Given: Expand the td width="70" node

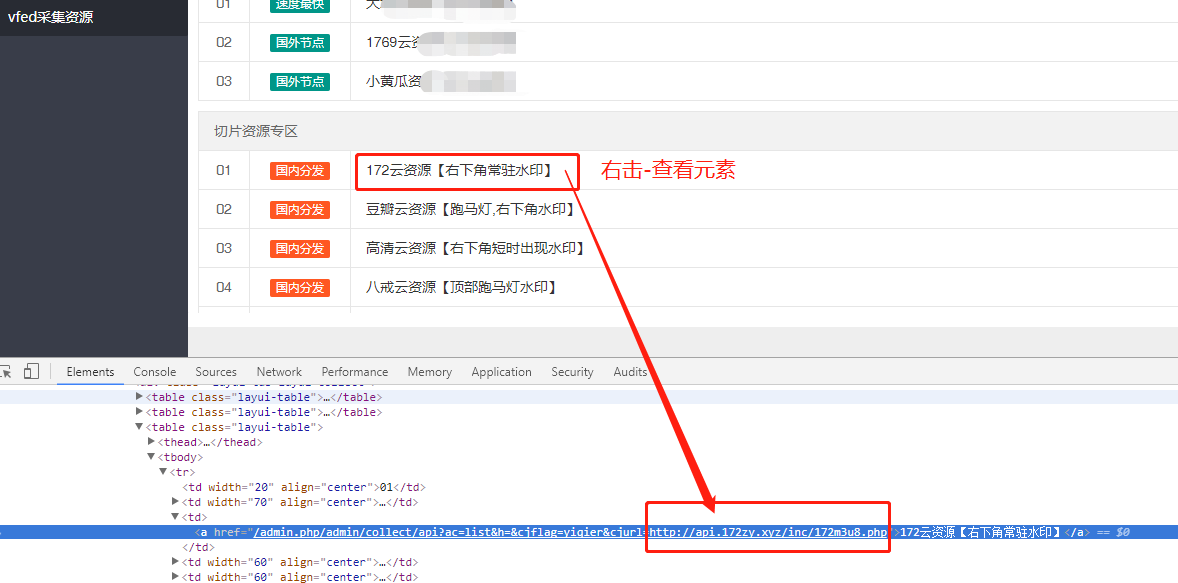Looking at the screenshot, I should click(176, 502).
